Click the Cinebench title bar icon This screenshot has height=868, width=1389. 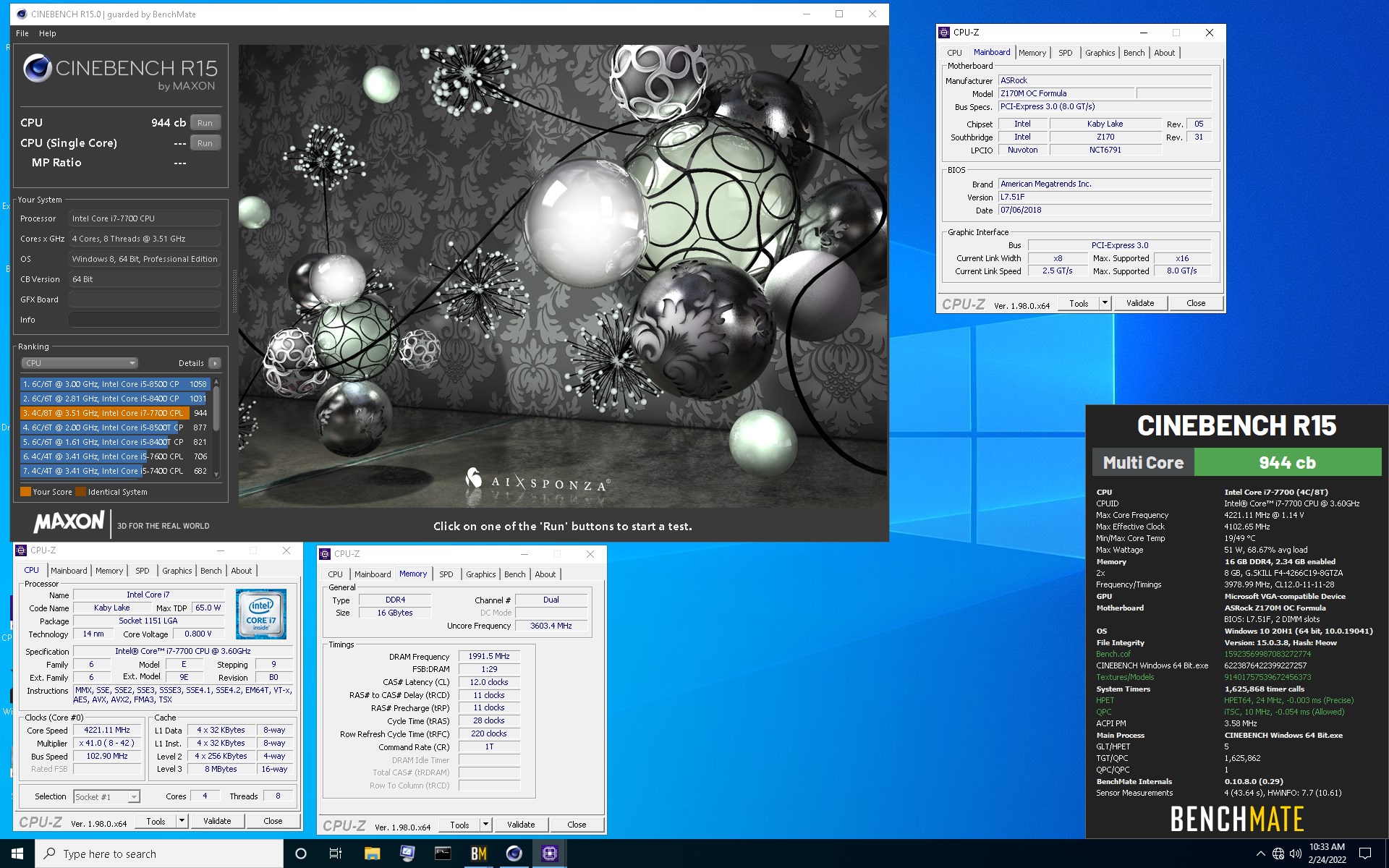pos(21,14)
